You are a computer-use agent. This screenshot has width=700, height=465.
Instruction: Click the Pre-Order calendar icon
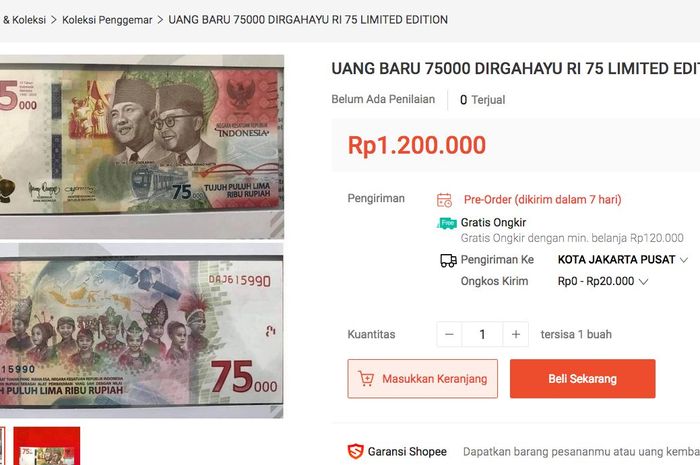(x=444, y=200)
